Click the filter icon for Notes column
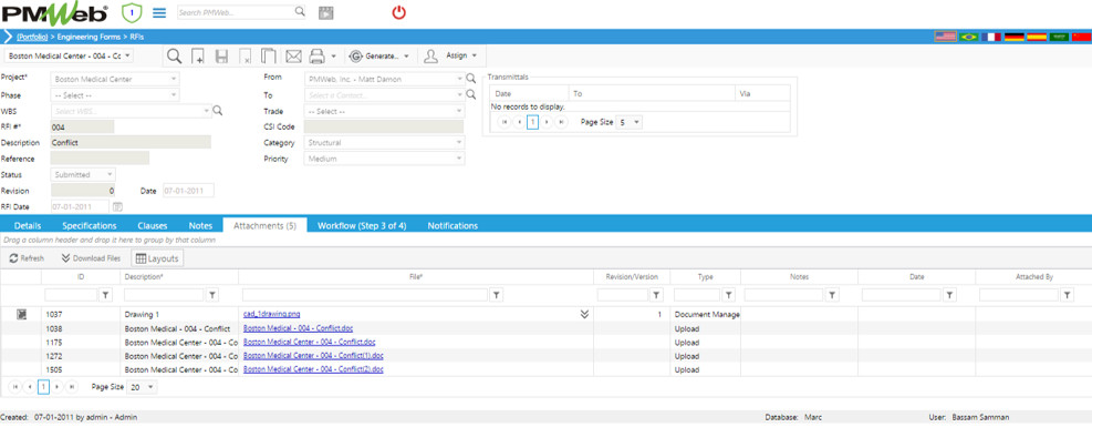This screenshot has height=427, width=1093. pyautogui.click(x=832, y=295)
